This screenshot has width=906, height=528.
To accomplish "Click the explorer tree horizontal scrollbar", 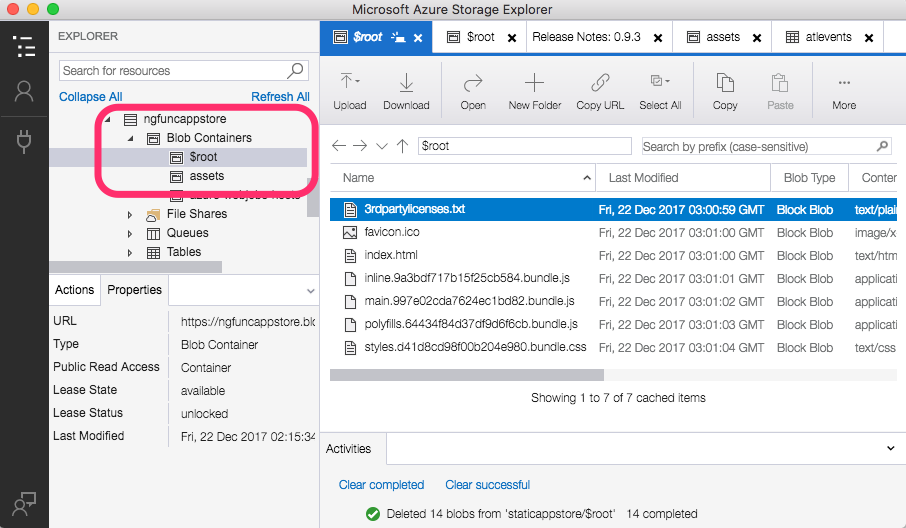I will (136, 267).
